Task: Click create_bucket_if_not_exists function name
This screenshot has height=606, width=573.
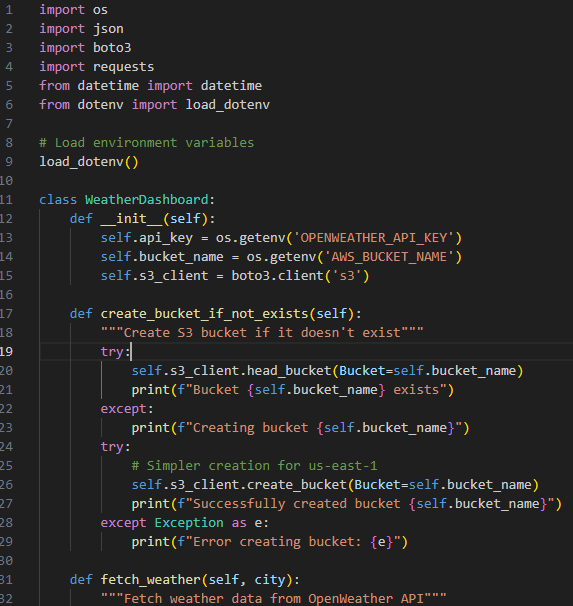Action: (204, 313)
